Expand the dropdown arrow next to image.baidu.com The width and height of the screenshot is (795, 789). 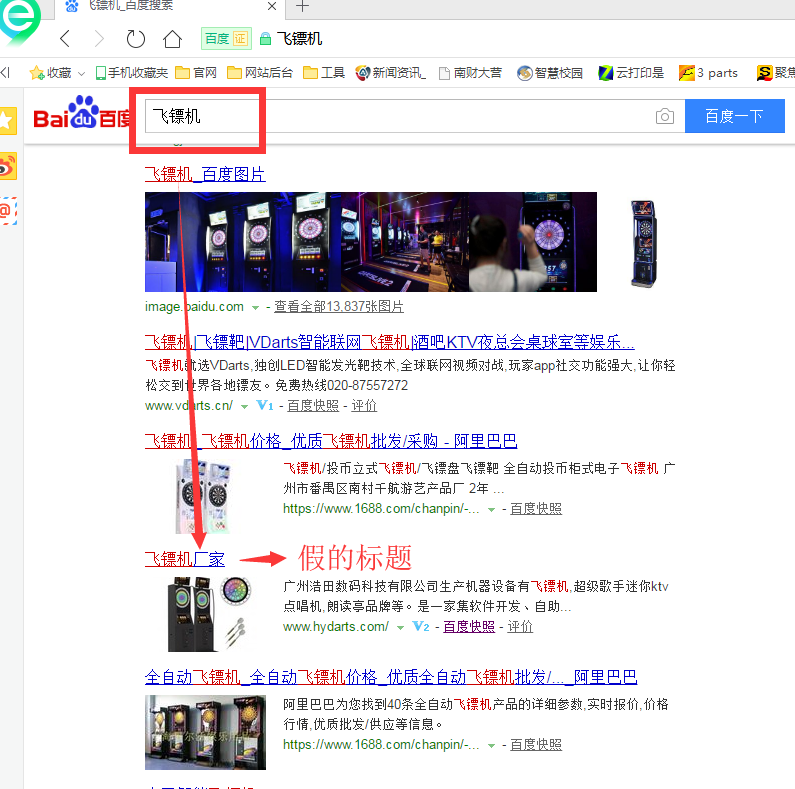[256, 308]
